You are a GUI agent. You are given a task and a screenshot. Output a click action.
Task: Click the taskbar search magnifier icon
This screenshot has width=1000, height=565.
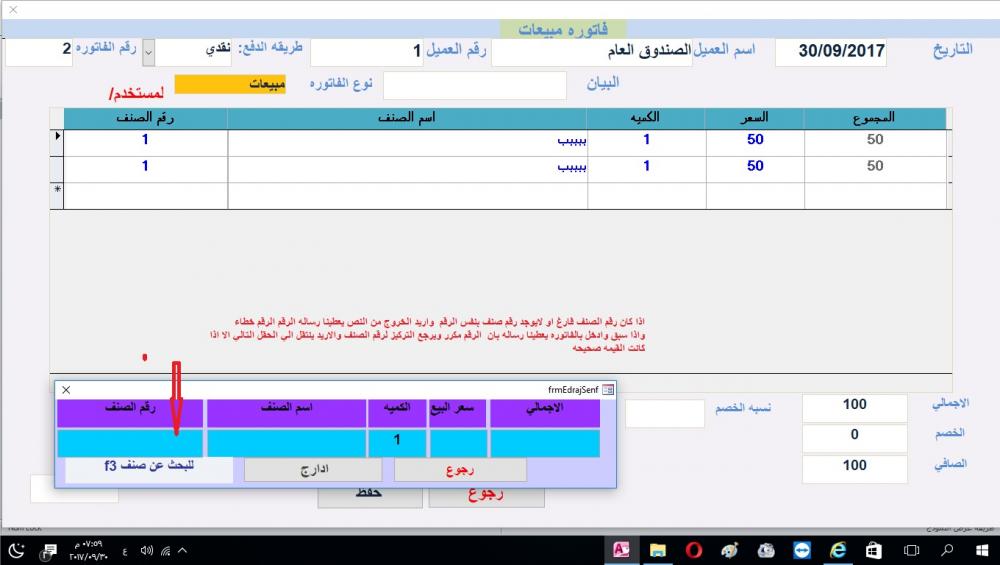(x=947, y=550)
